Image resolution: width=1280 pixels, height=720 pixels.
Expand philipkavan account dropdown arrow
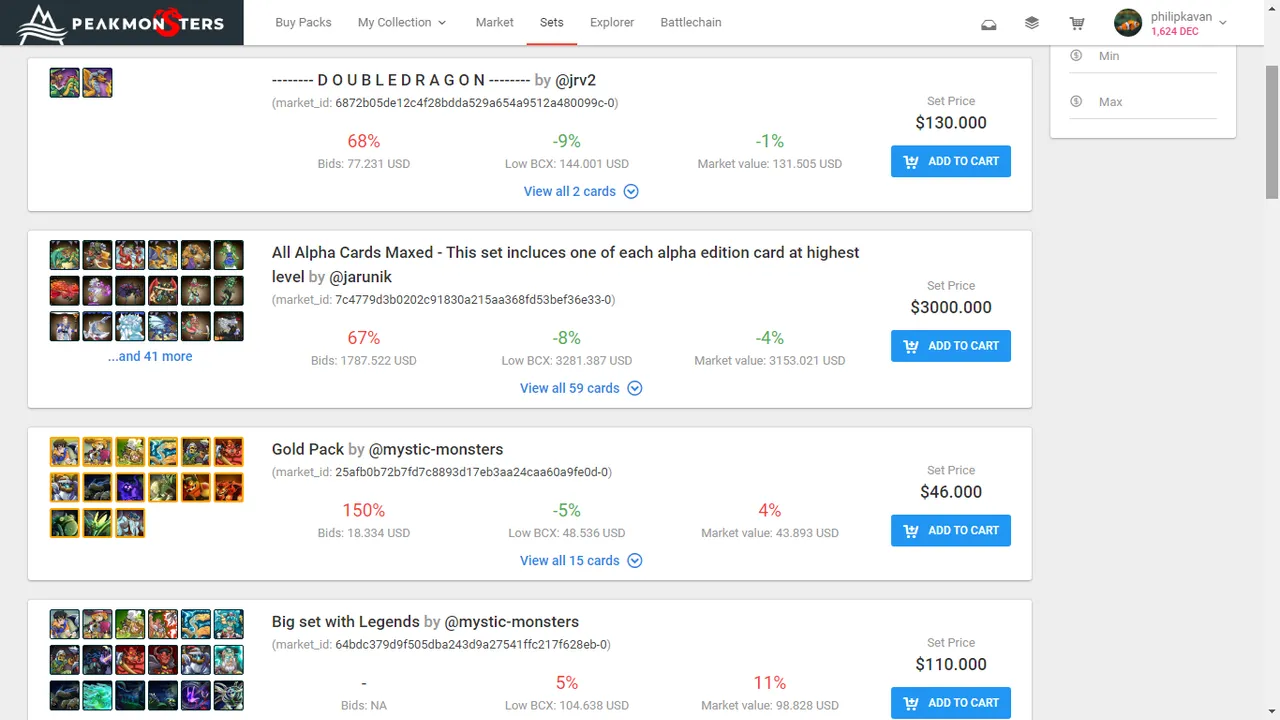pos(1223,23)
